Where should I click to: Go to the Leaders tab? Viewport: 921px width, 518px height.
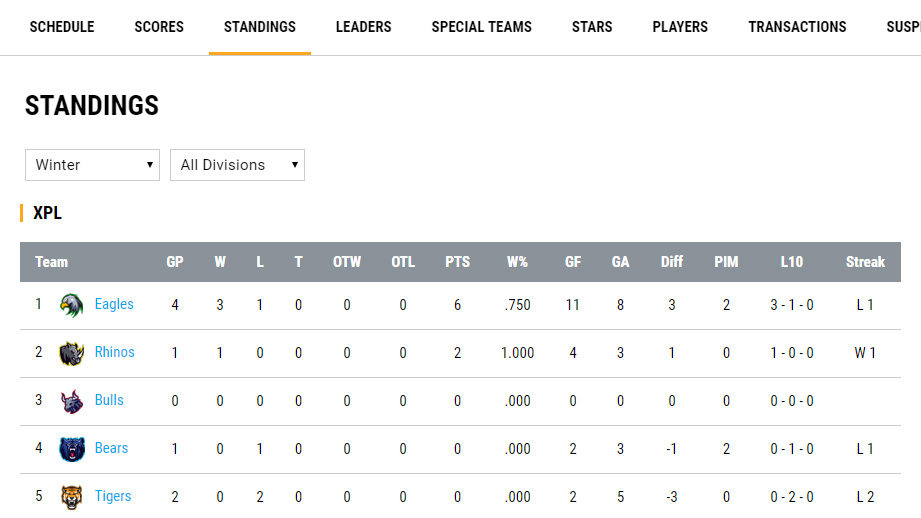tap(363, 27)
